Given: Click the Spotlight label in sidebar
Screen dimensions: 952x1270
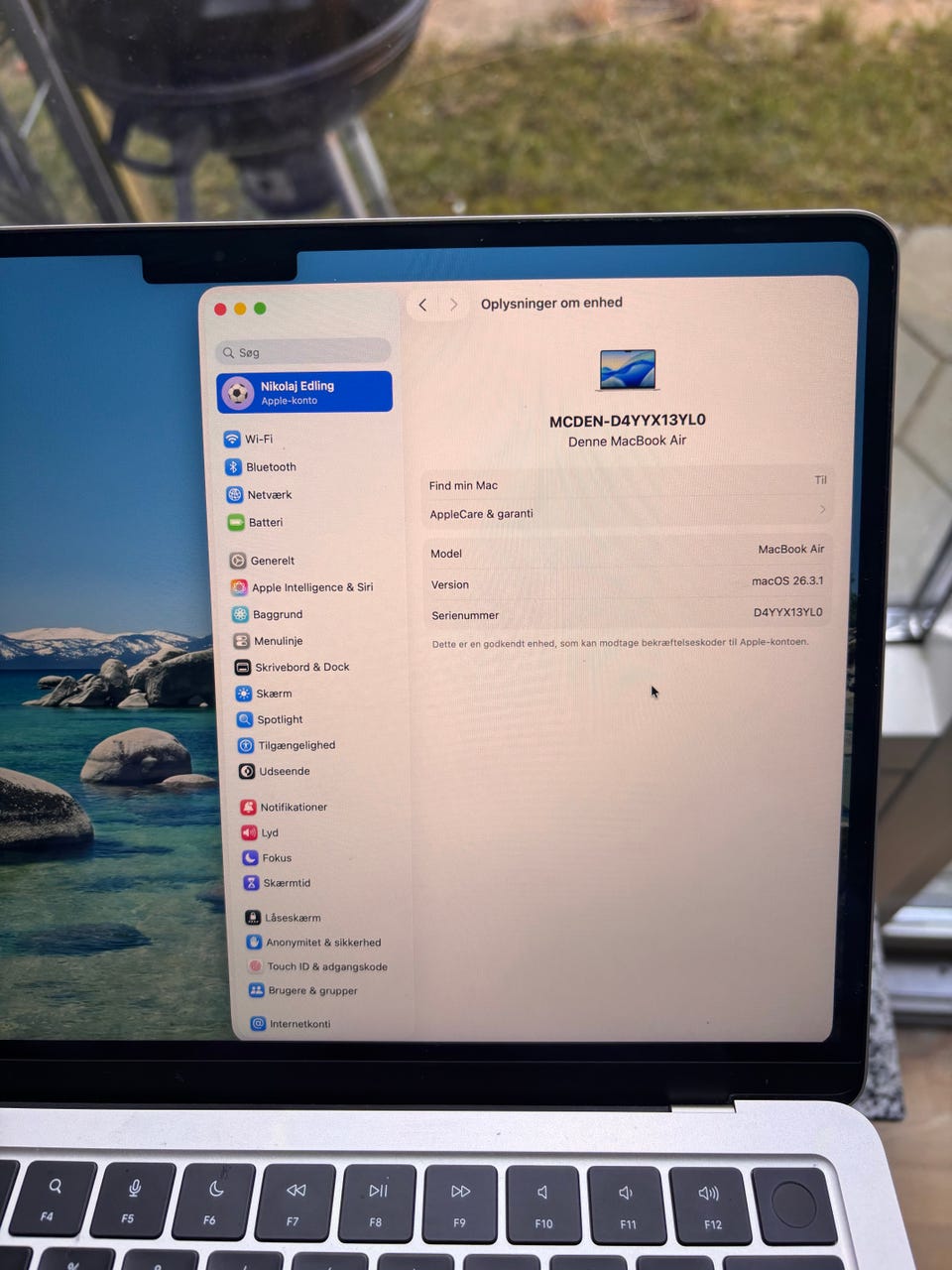Looking at the screenshot, I should (281, 719).
